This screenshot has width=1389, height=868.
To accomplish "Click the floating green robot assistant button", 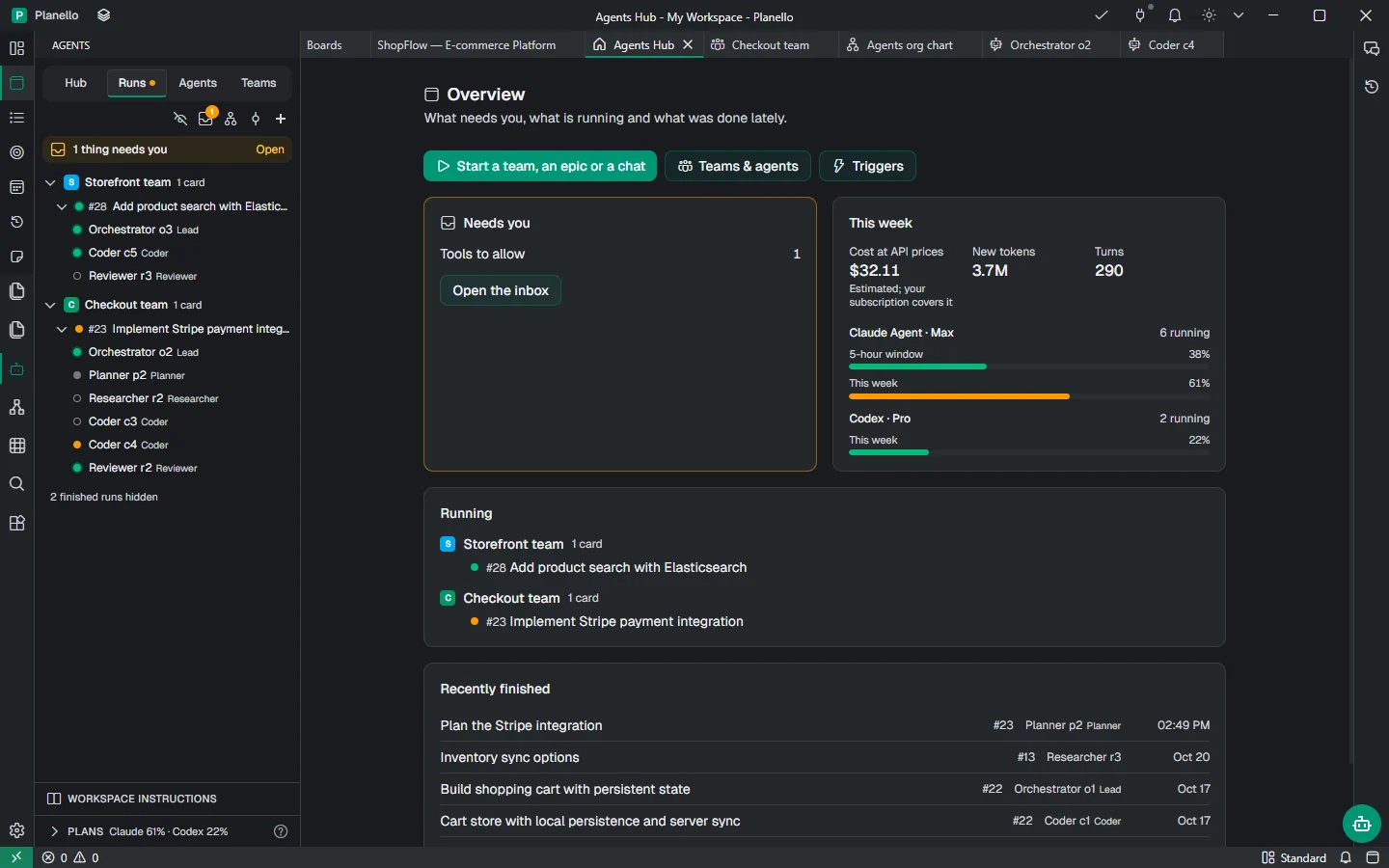I will (1362, 824).
